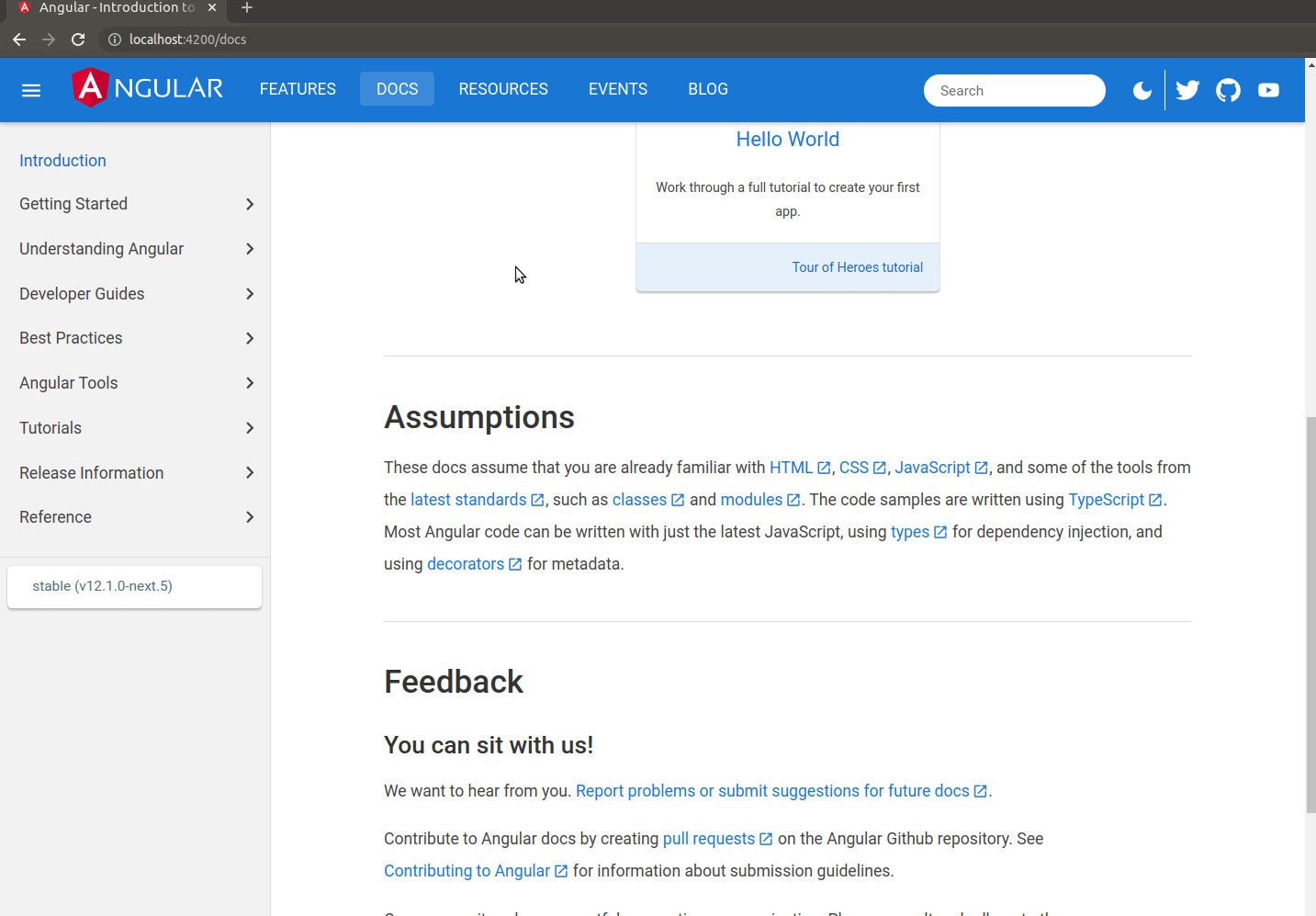Click the localhost:4200/docs address bar
Viewport: 1316px width, 916px height.
click(187, 40)
